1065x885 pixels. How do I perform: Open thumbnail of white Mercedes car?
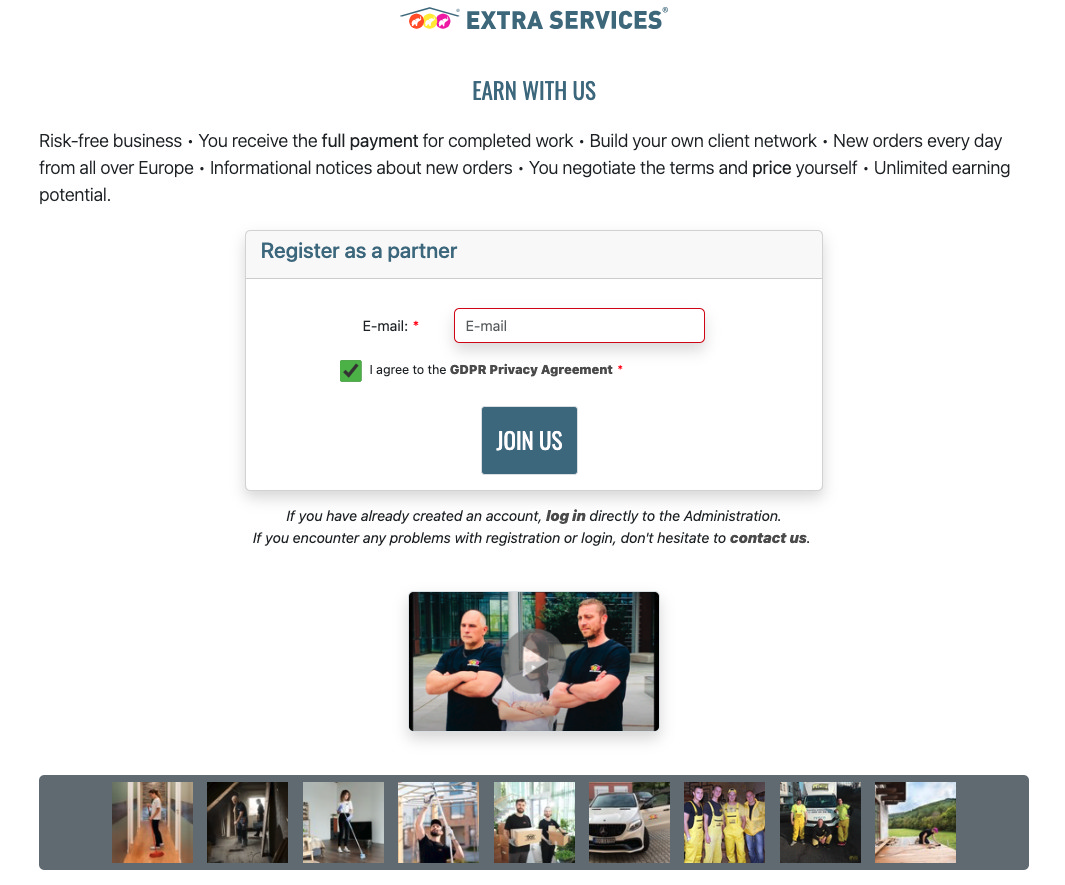pos(629,822)
